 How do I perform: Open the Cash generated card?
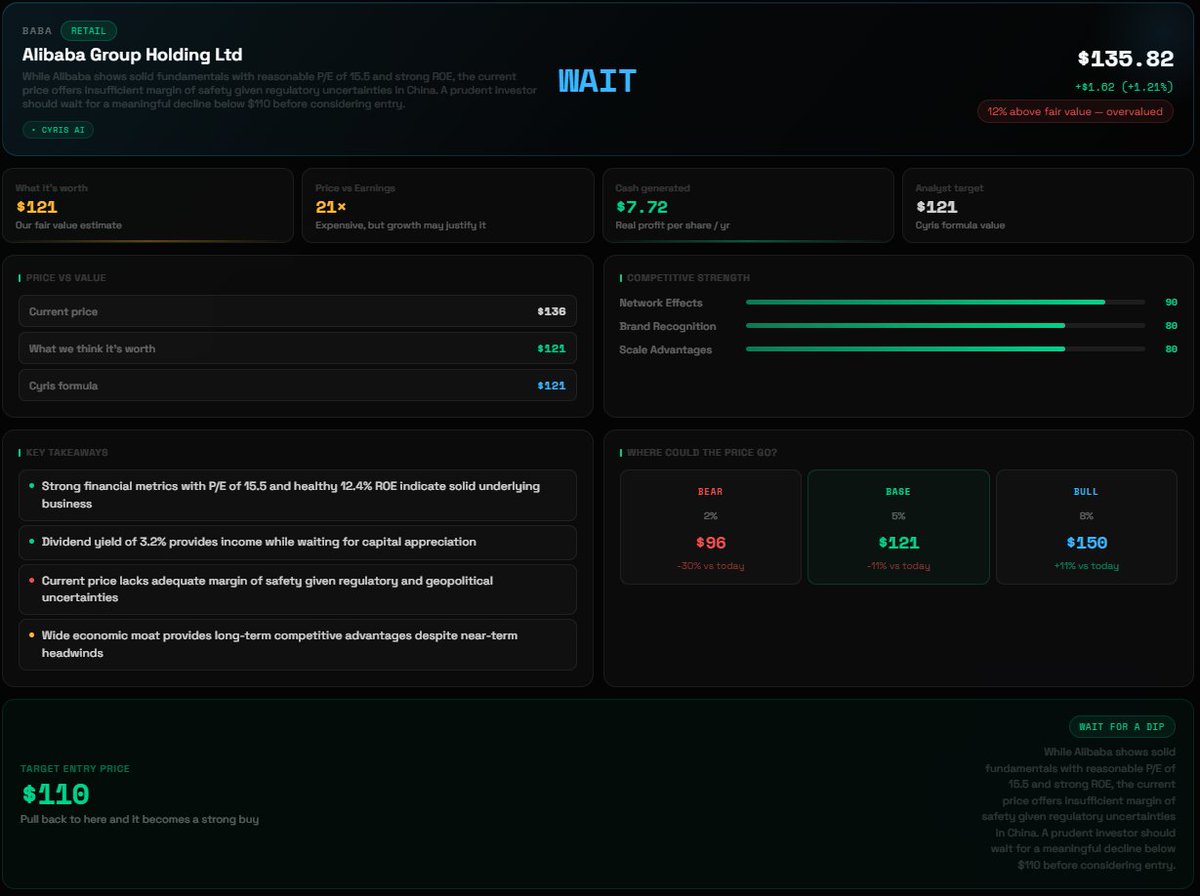pyautogui.click(x=748, y=205)
